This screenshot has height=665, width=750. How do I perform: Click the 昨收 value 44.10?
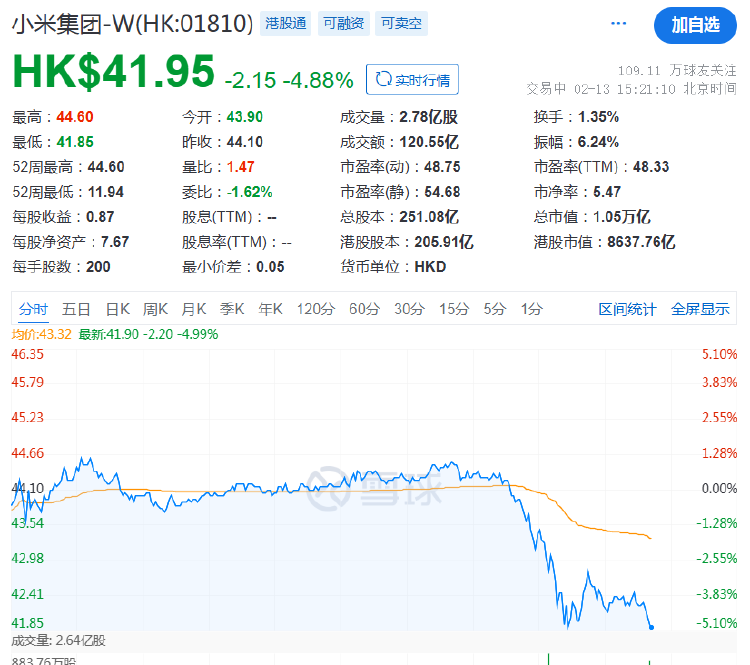click(244, 142)
